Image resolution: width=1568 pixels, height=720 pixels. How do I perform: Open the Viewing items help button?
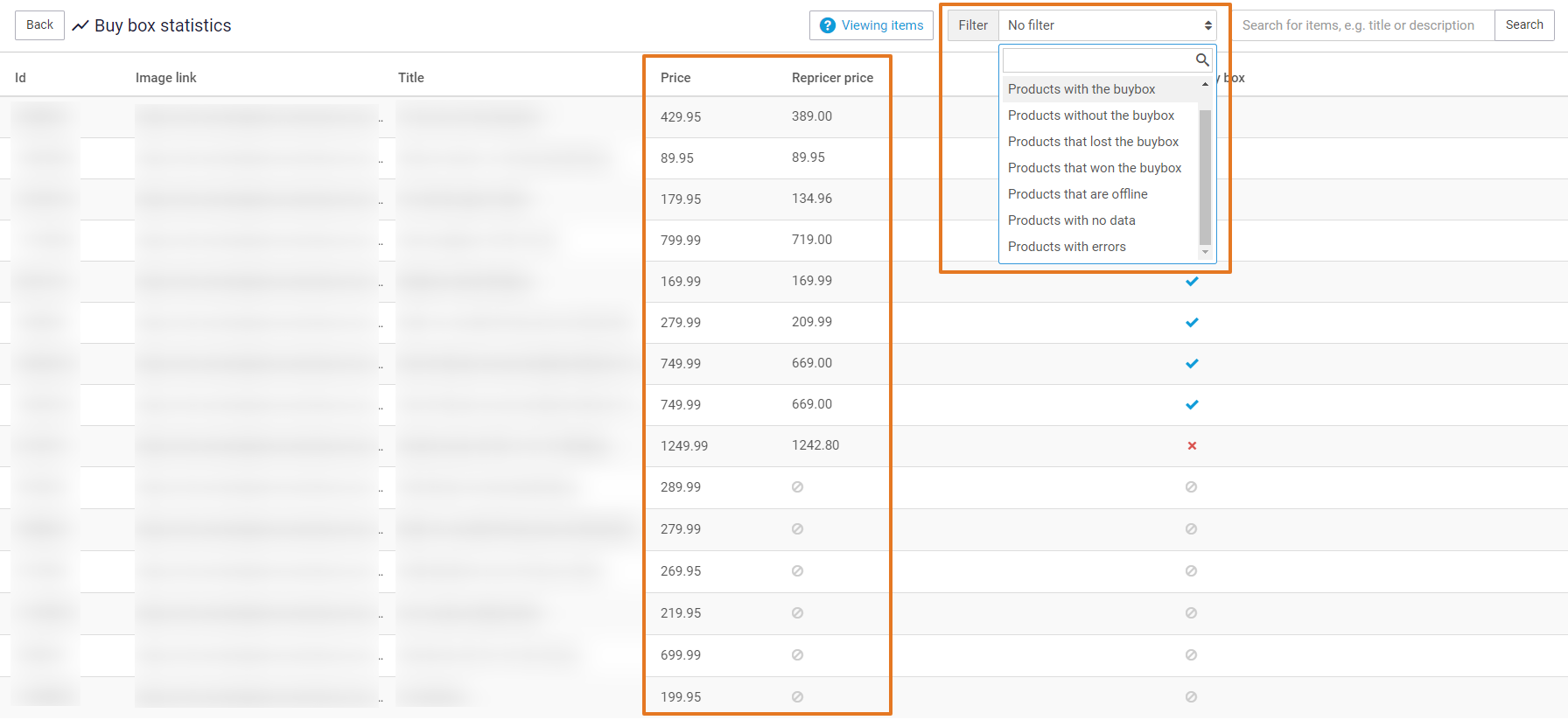tap(871, 25)
